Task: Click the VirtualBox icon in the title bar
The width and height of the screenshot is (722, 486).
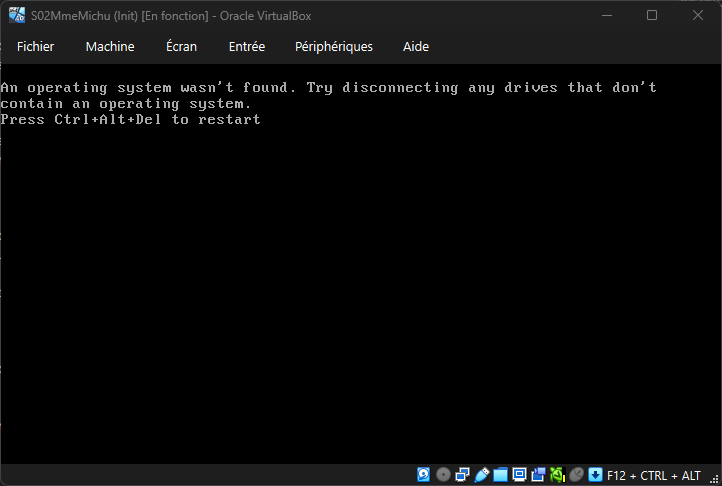Action: click(17, 15)
